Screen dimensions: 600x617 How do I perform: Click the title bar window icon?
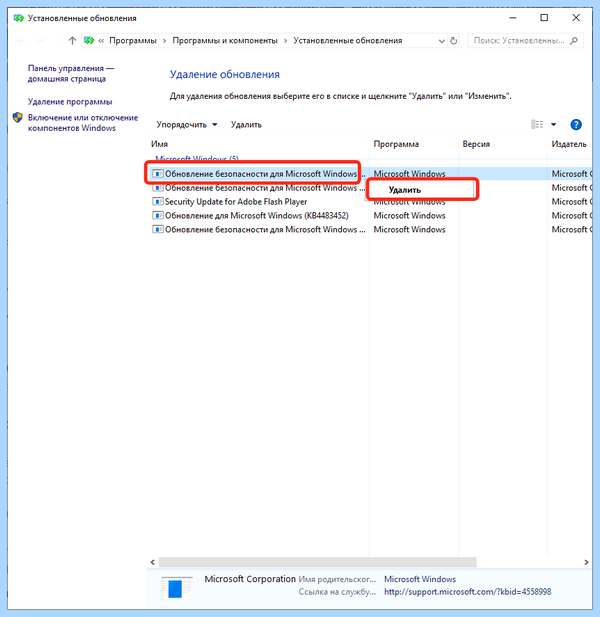[18, 18]
